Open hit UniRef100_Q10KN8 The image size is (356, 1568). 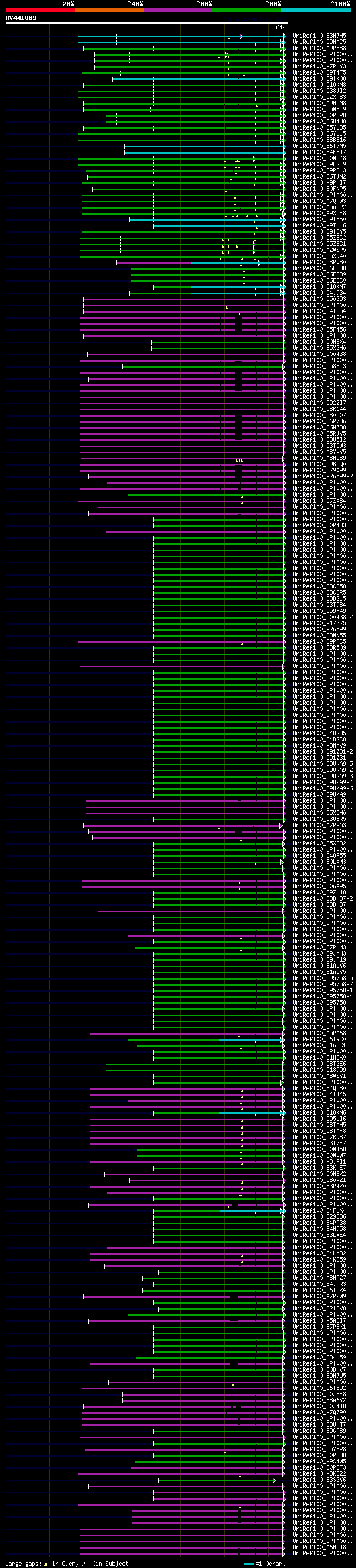tap(319, 85)
